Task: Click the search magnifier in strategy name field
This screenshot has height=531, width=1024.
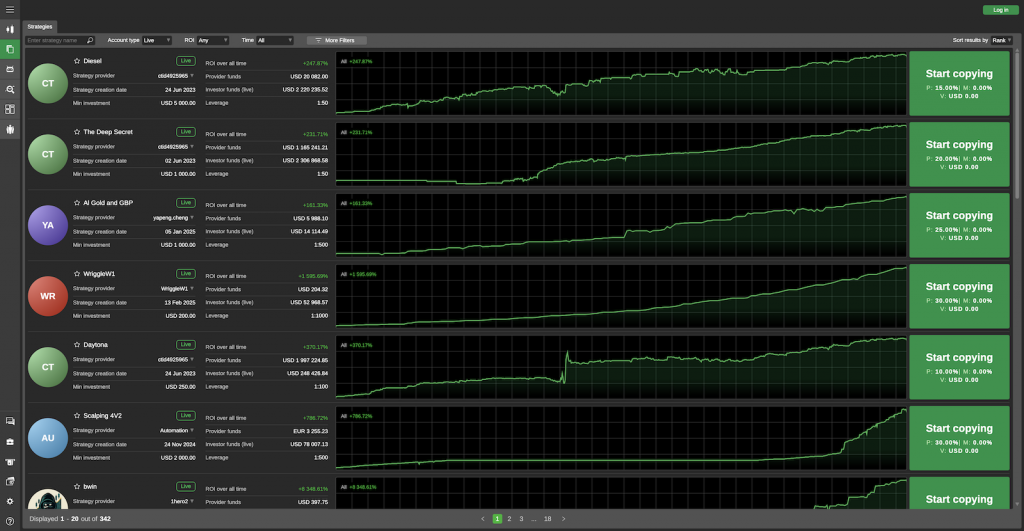Action: click(x=90, y=40)
